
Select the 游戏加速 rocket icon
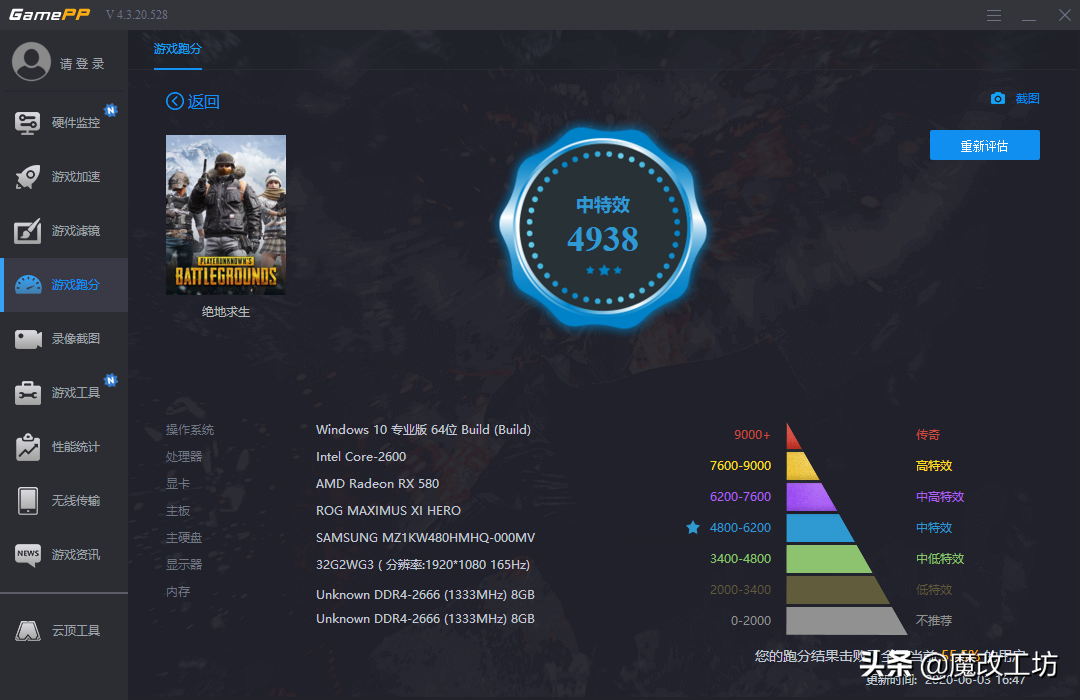point(28,177)
